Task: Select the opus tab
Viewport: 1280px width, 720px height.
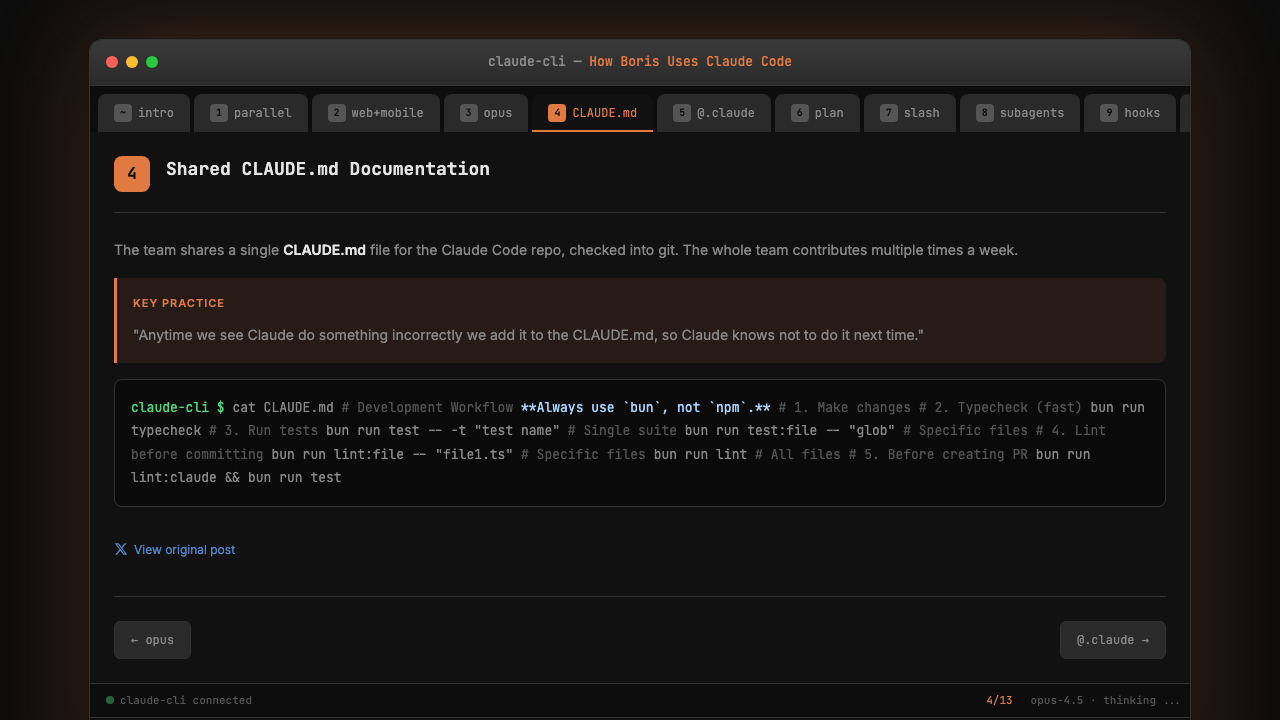Action: tap(486, 113)
